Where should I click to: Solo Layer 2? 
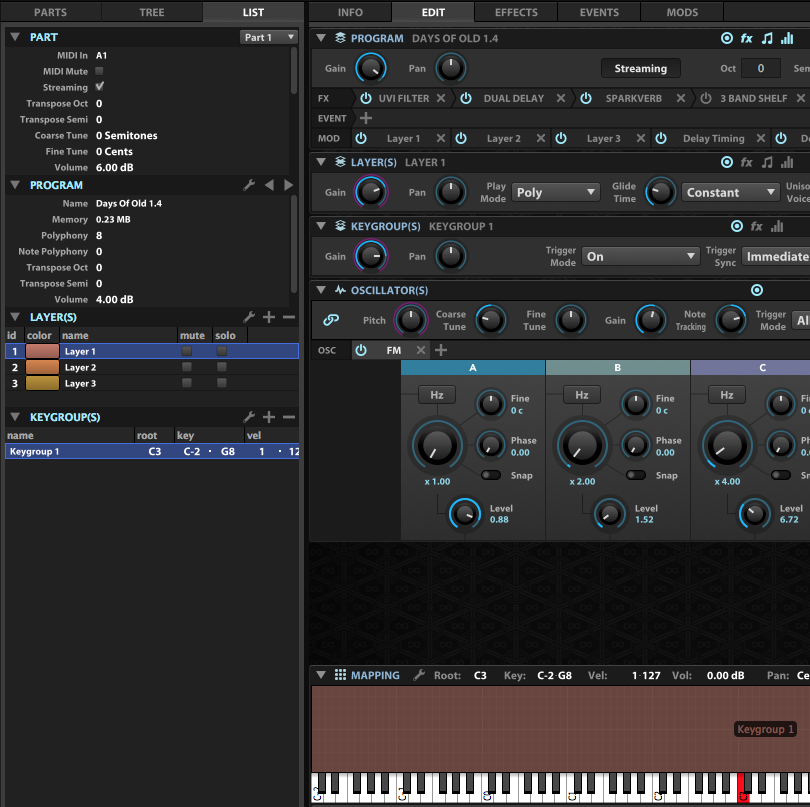[x=222, y=367]
